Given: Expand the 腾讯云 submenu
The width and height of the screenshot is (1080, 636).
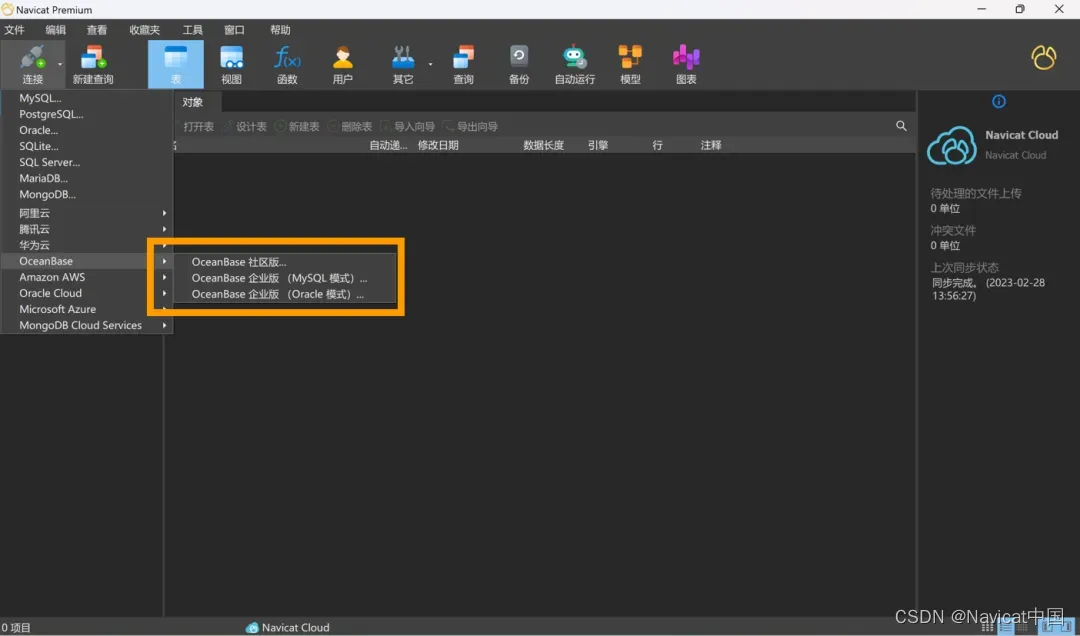Looking at the screenshot, I should 87,229.
